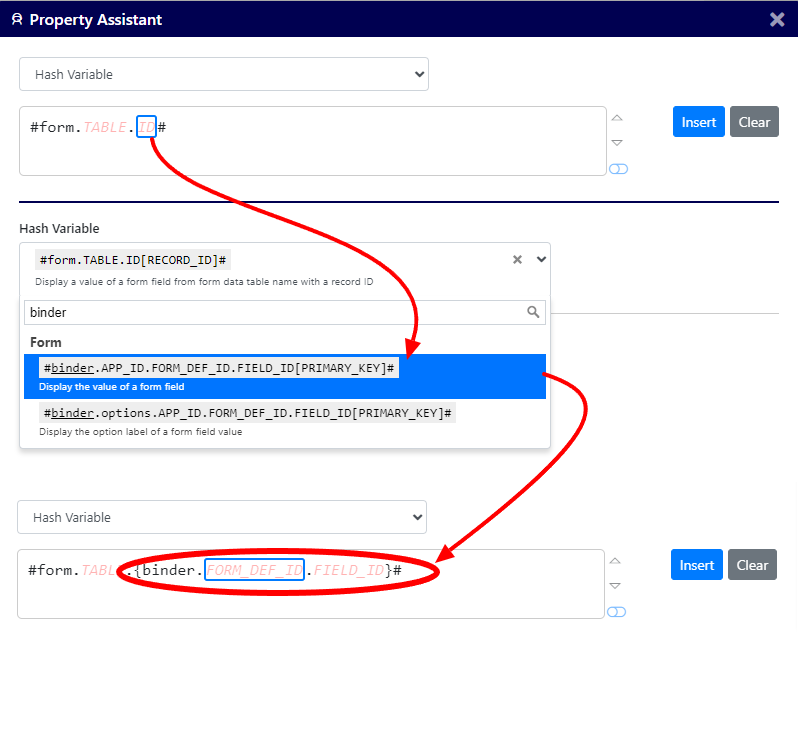Open the bottom Hash Variable type dropdown

pos(221,517)
